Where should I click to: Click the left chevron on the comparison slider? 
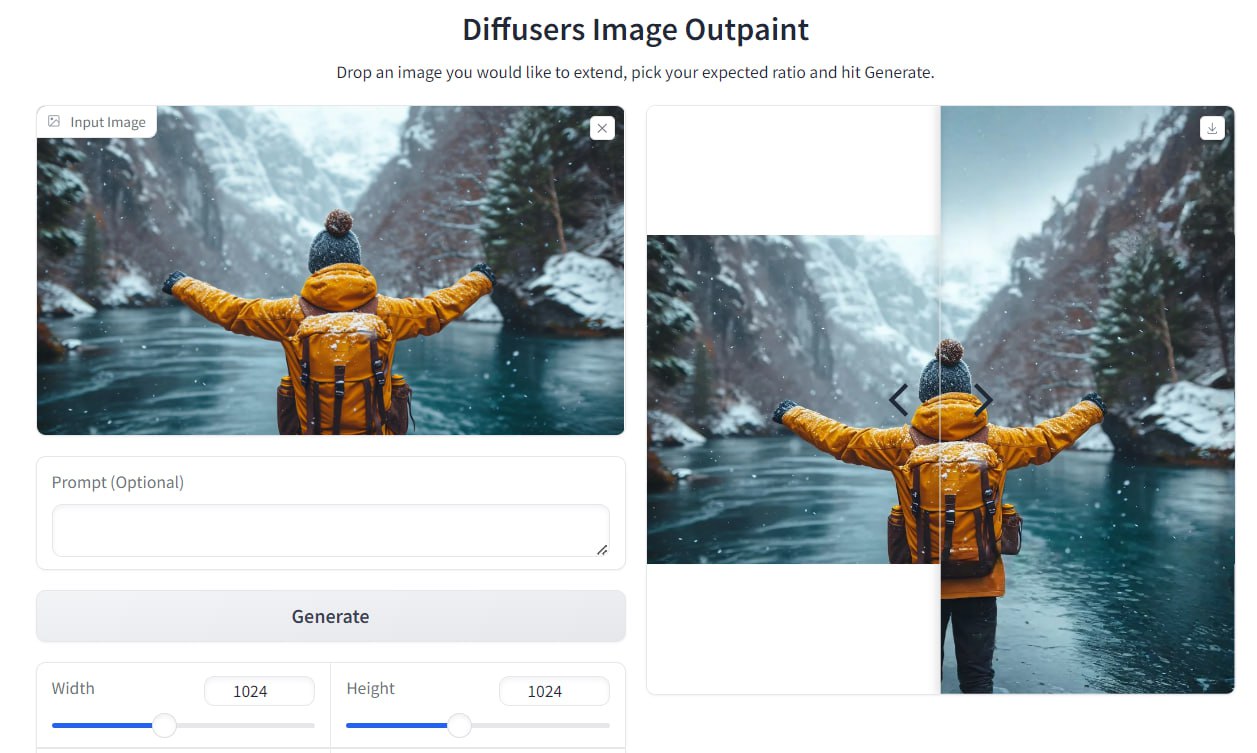899,400
